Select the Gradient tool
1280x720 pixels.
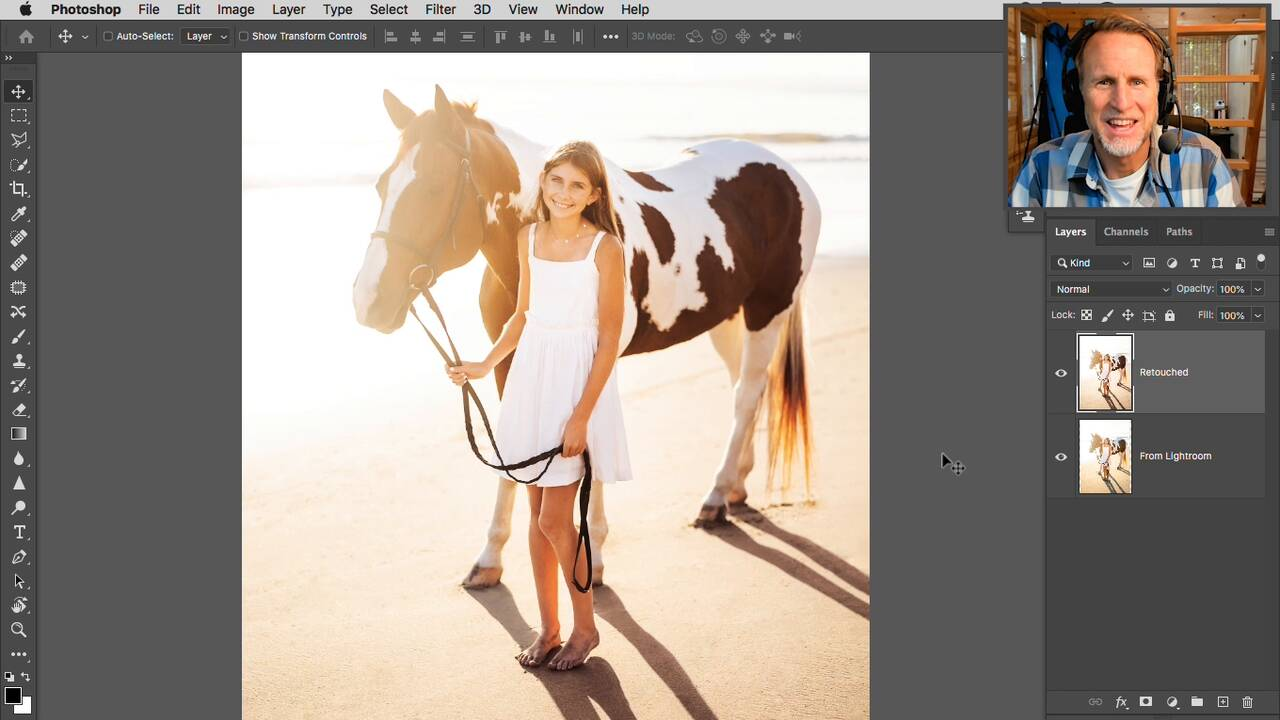pyautogui.click(x=18, y=434)
